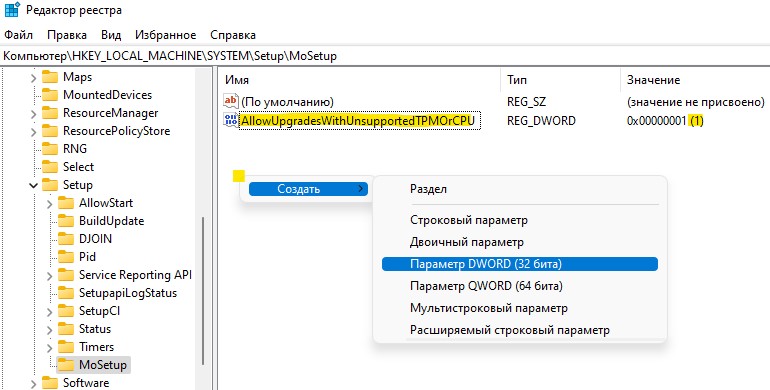
Task: Select the MoSetup folder icon
Action: [x=66, y=364]
